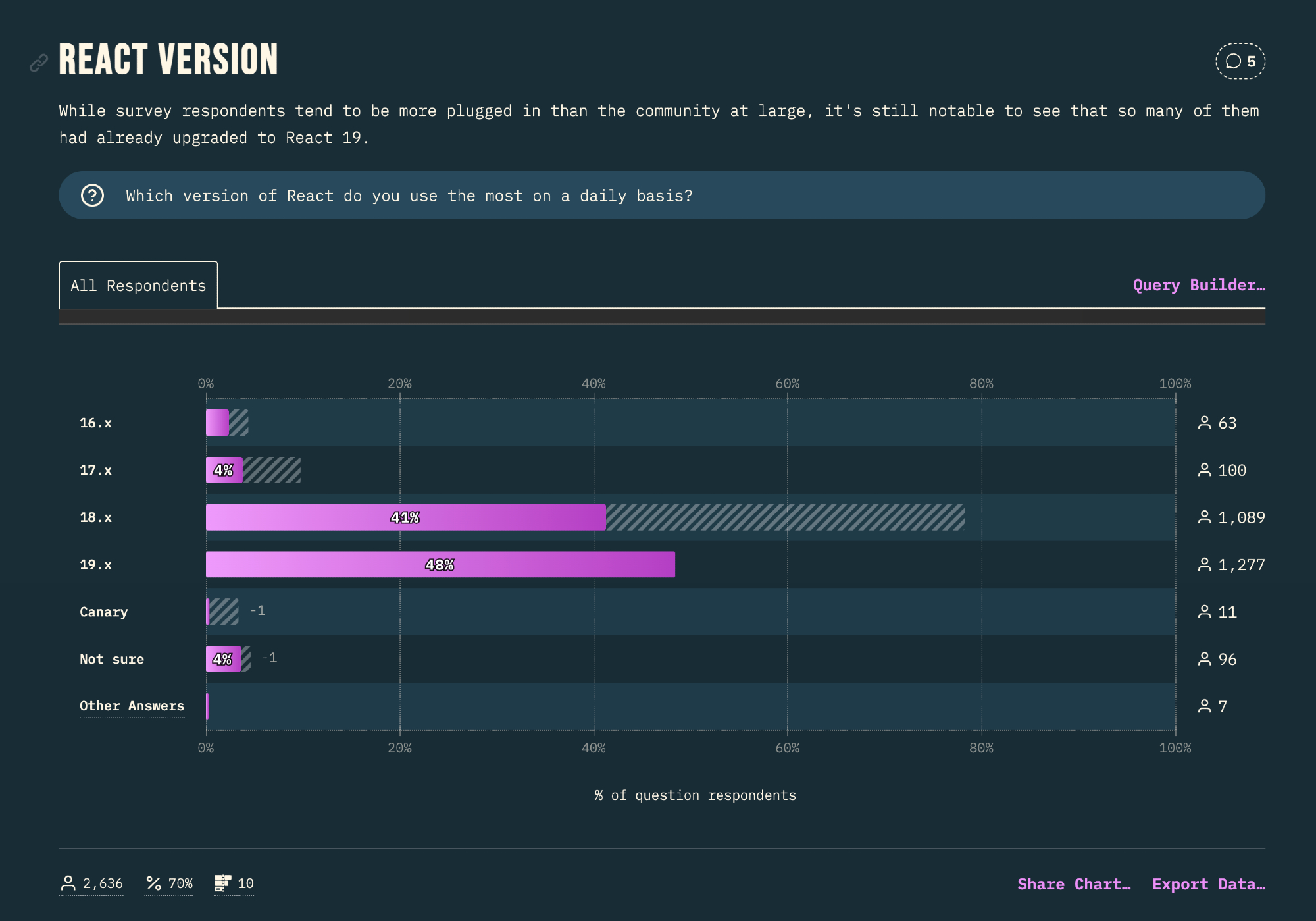
Task: Click the percent completion icon showing 70%
Action: tap(154, 883)
